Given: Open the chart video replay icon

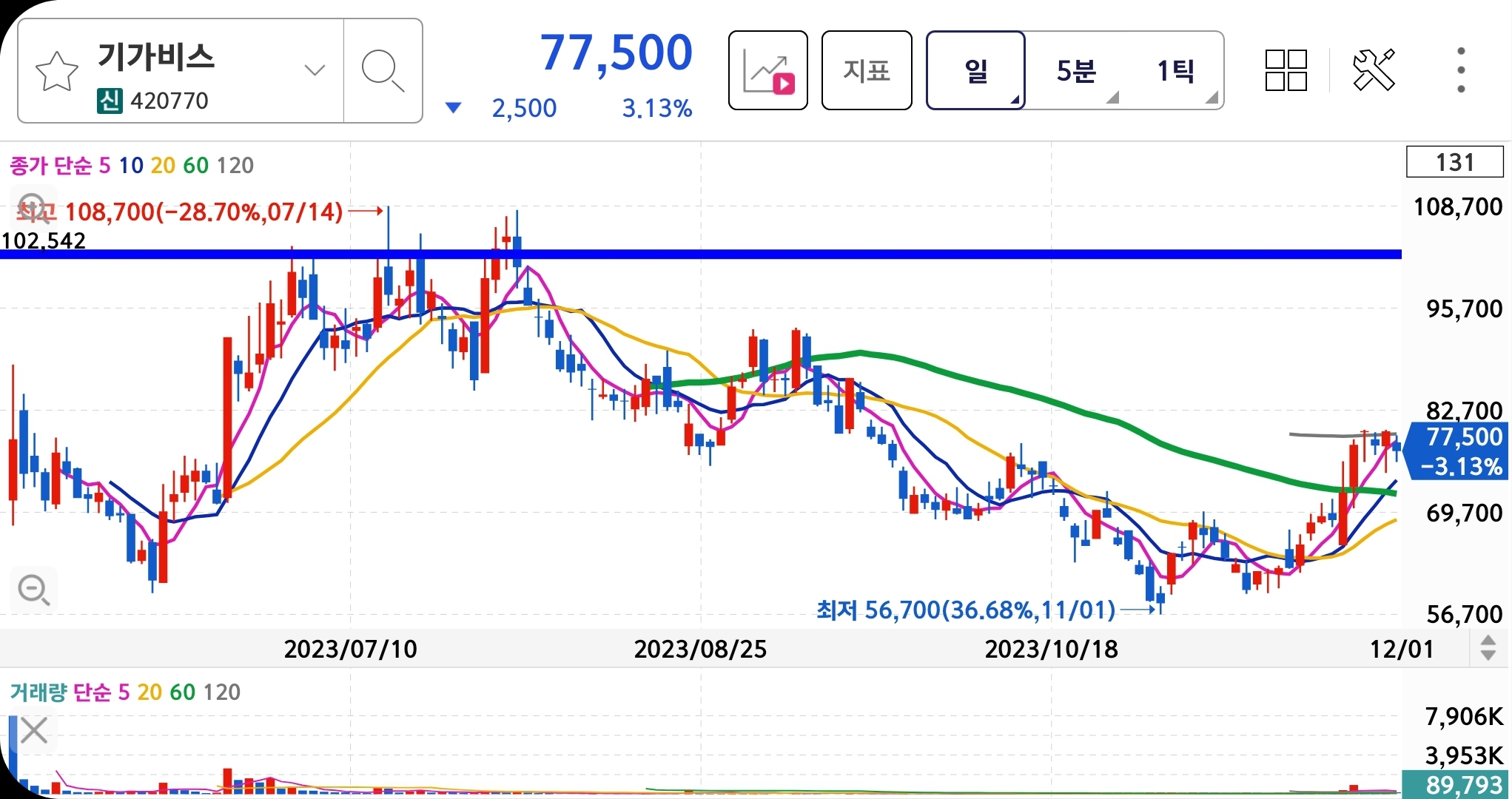Looking at the screenshot, I should click(x=768, y=72).
